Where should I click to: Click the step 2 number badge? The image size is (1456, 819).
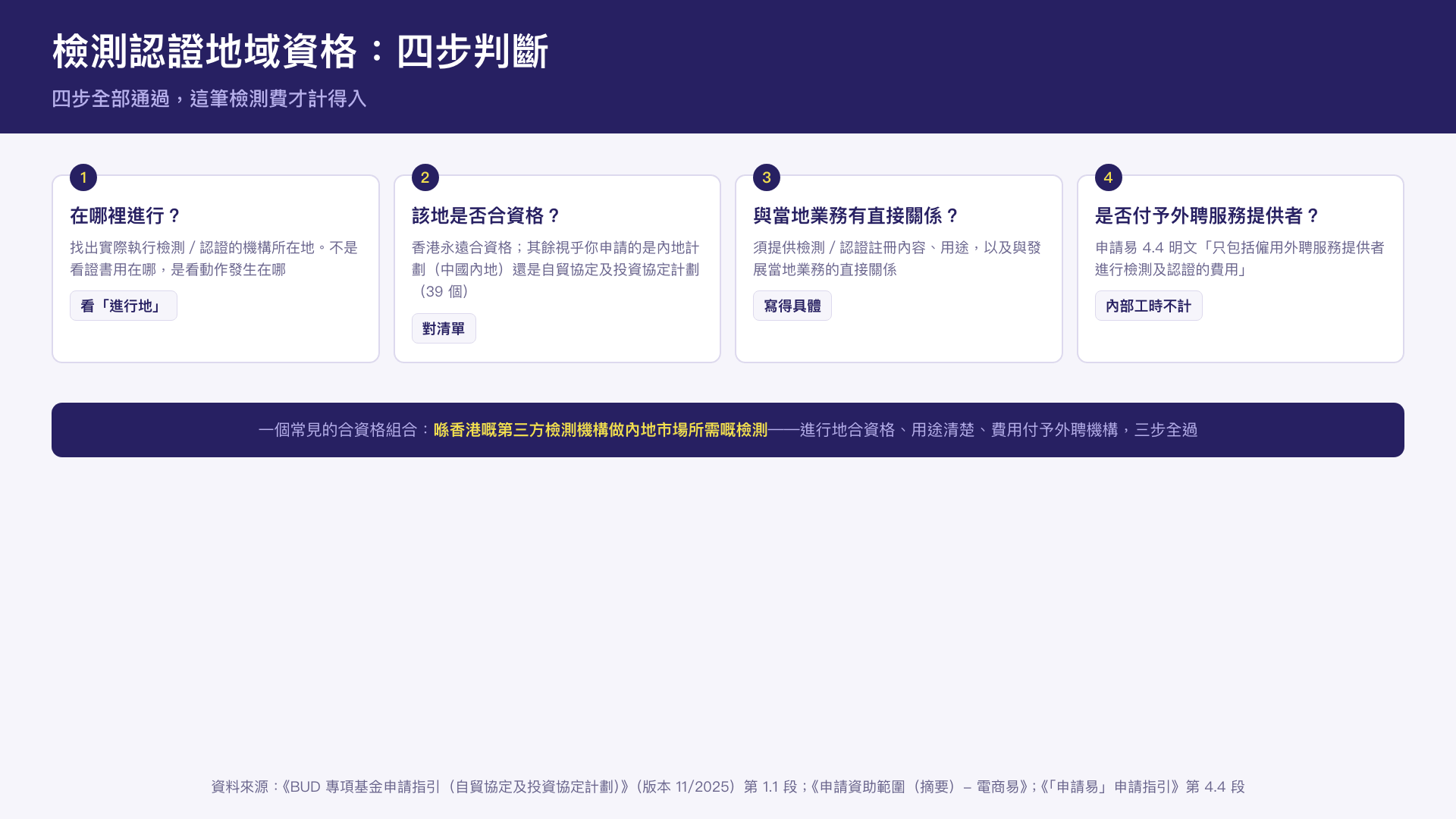(425, 177)
